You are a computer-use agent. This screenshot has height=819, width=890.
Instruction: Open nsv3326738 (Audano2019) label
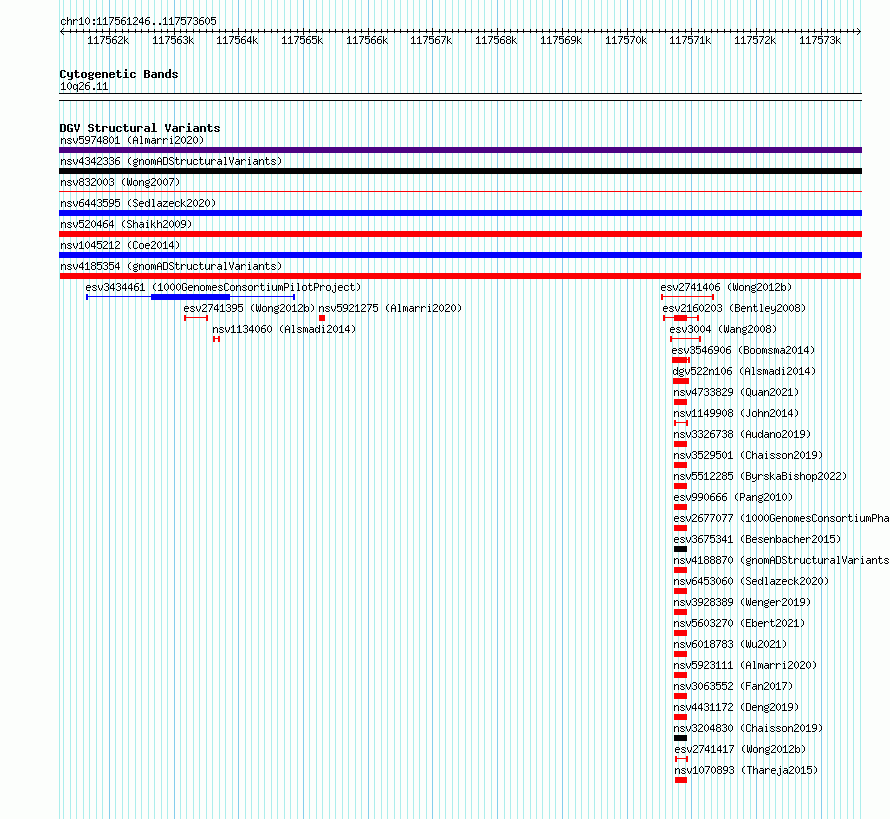click(742, 434)
